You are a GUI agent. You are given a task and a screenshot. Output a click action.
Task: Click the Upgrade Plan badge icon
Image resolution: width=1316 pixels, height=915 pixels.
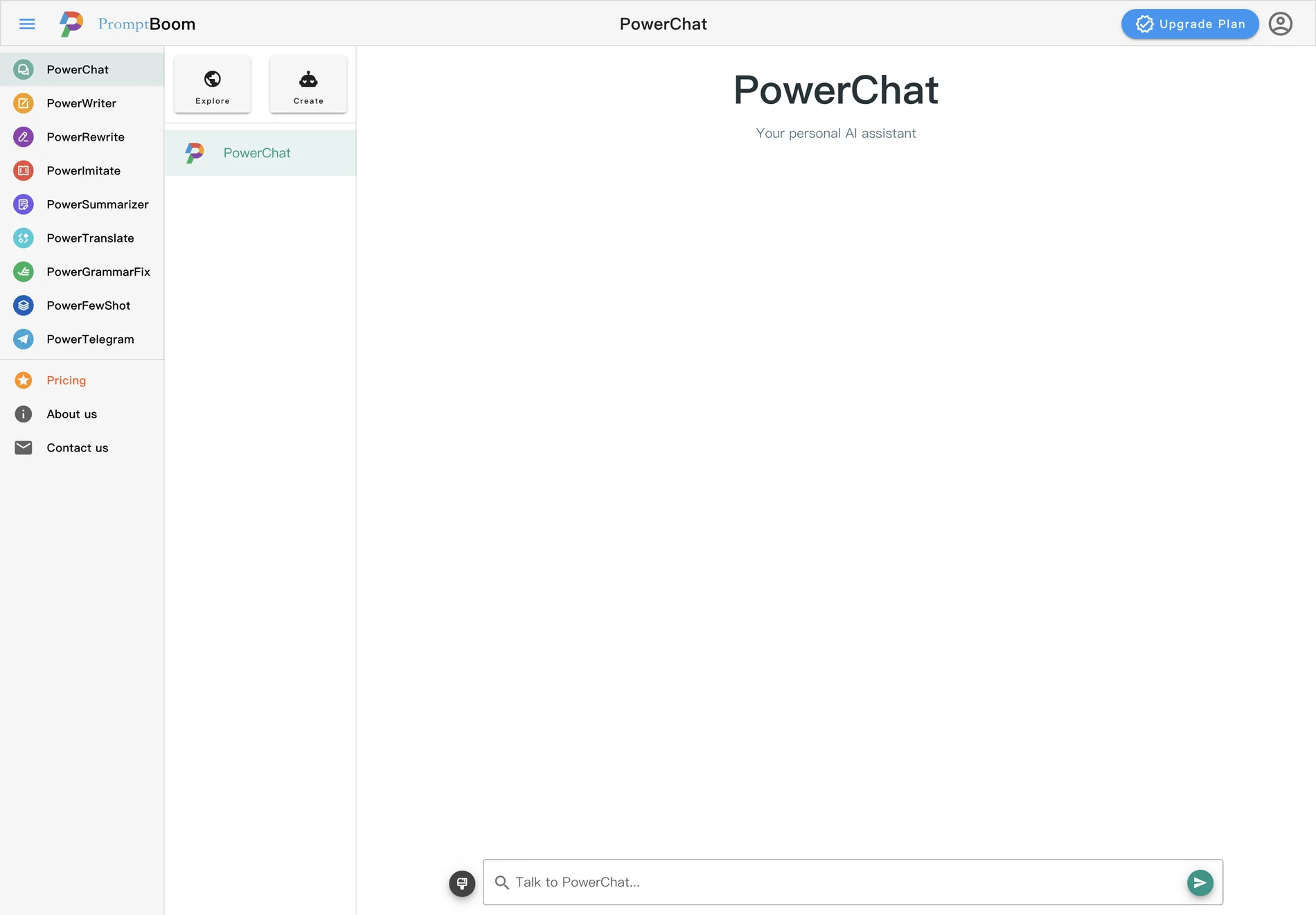click(x=1145, y=24)
